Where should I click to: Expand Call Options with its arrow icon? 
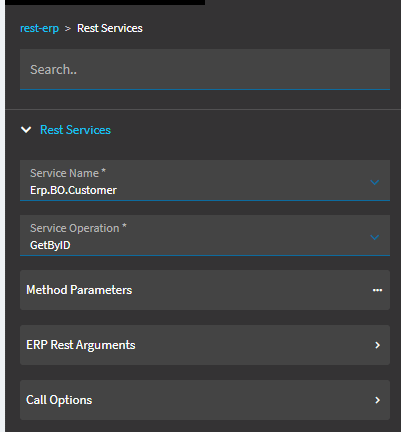[x=377, y=400]
